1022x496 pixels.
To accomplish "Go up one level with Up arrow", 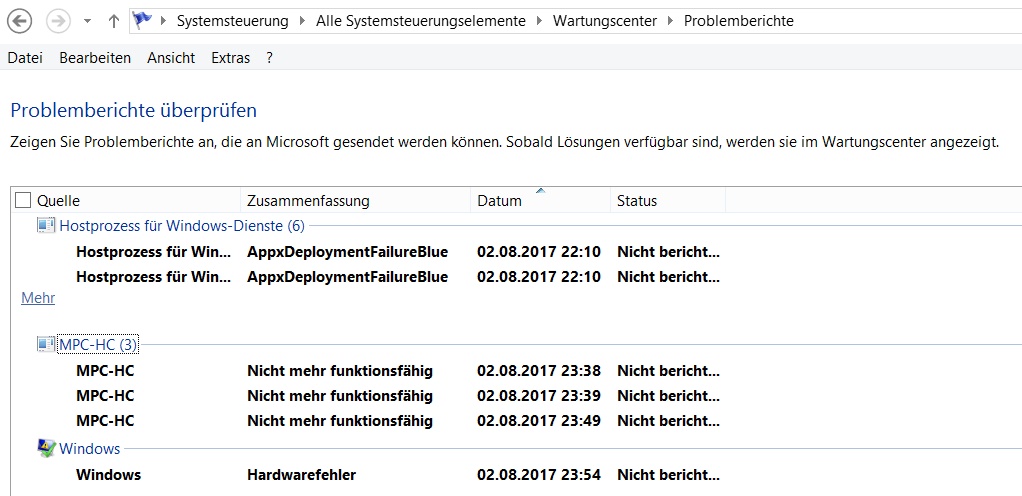I will [x=113, y=22].
